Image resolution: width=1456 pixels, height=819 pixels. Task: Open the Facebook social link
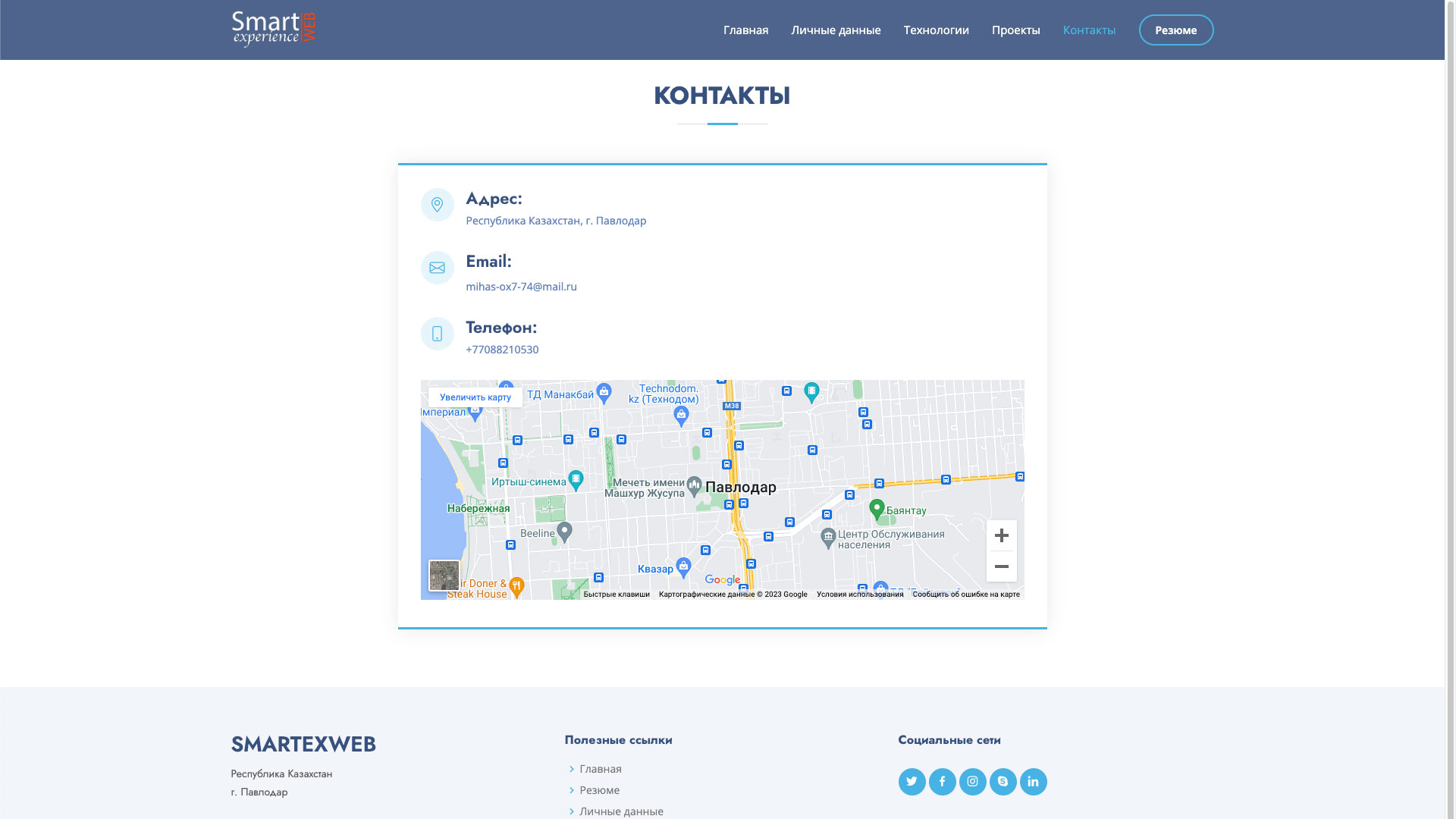(942, 782)
